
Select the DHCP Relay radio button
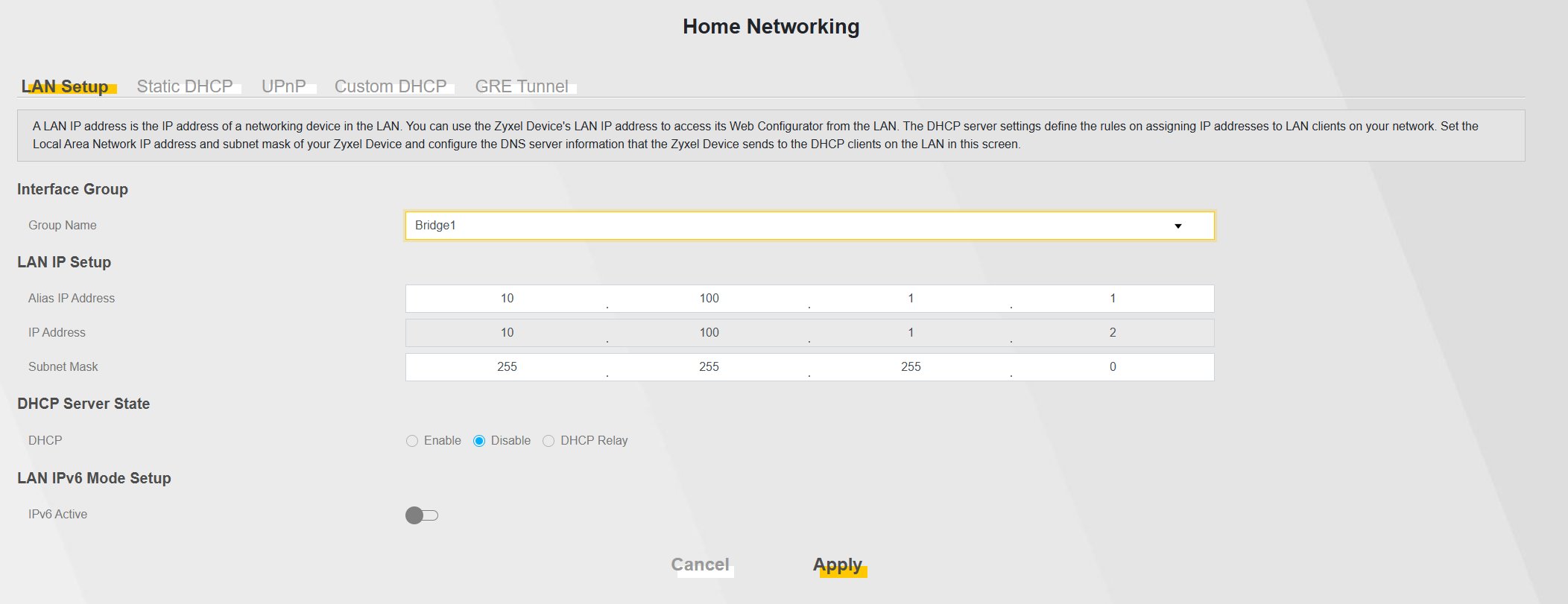coord(549,441)
